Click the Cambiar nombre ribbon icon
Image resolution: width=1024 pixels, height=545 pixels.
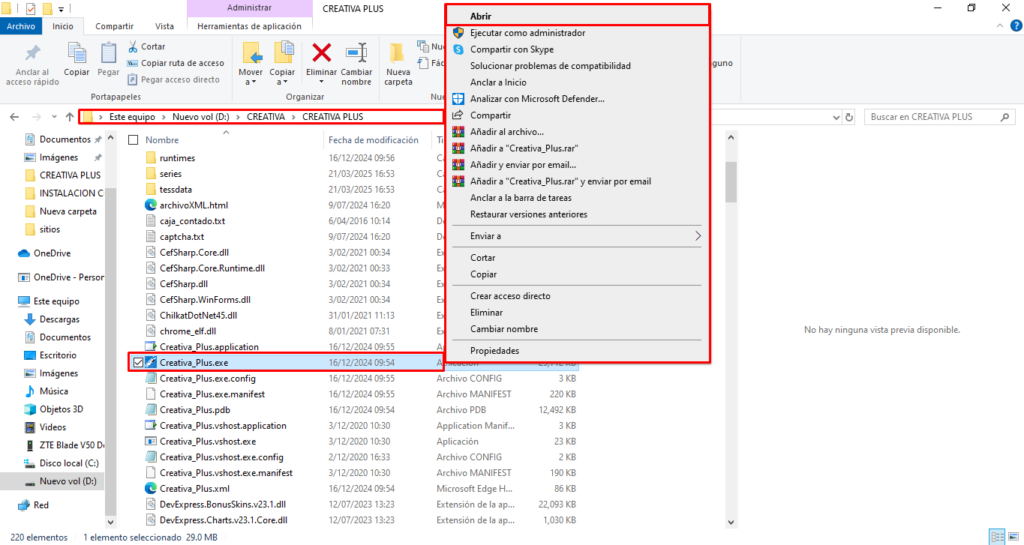tap(357, 53)
